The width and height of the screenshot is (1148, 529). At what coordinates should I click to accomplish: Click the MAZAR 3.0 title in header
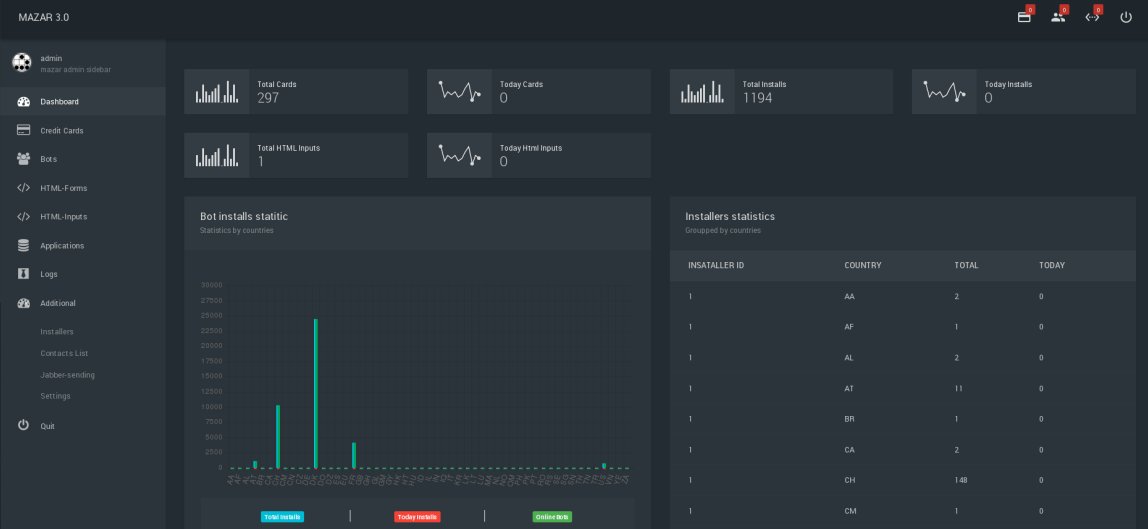[x=44, y=18]
